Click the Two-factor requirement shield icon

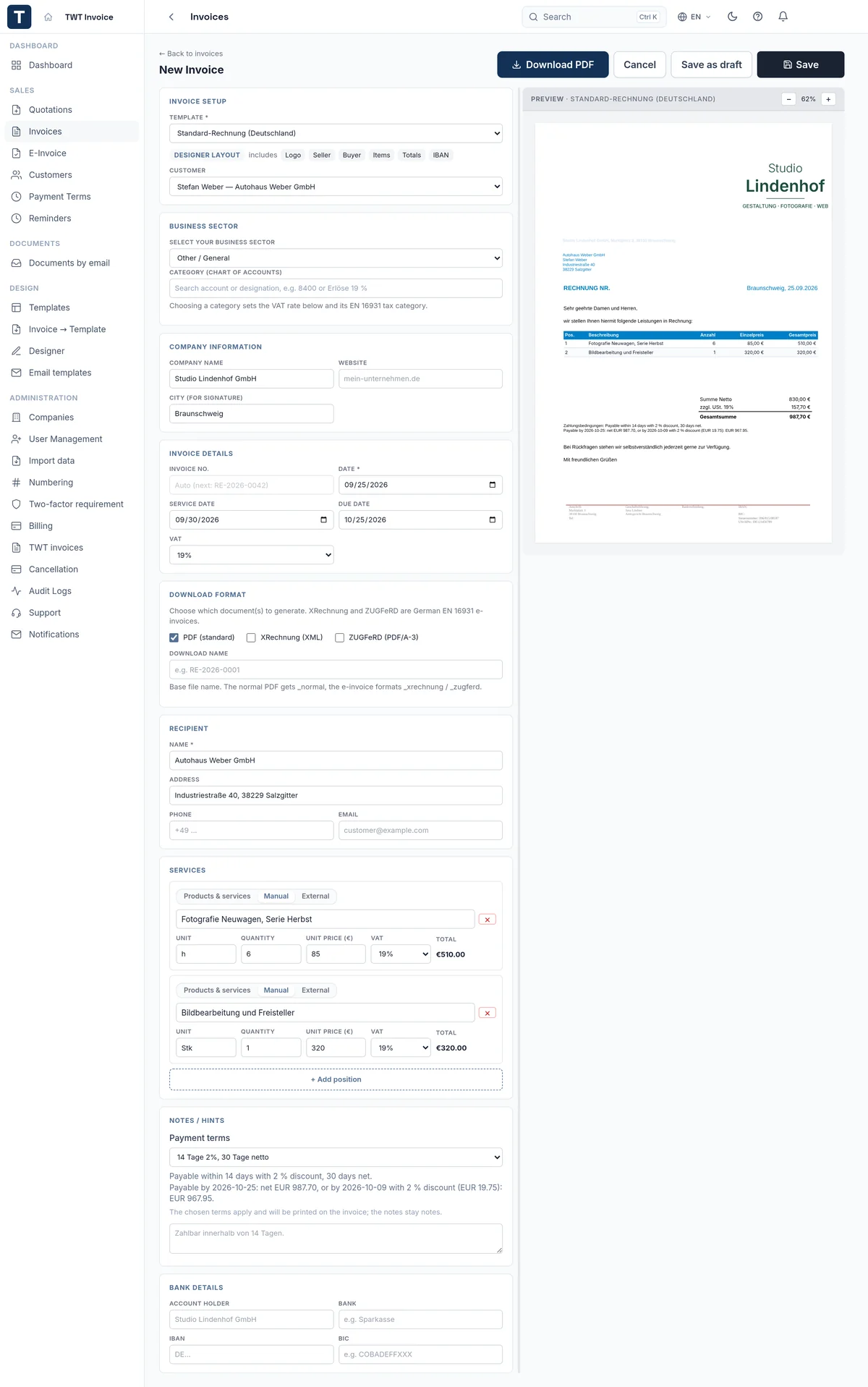point(17,504)
